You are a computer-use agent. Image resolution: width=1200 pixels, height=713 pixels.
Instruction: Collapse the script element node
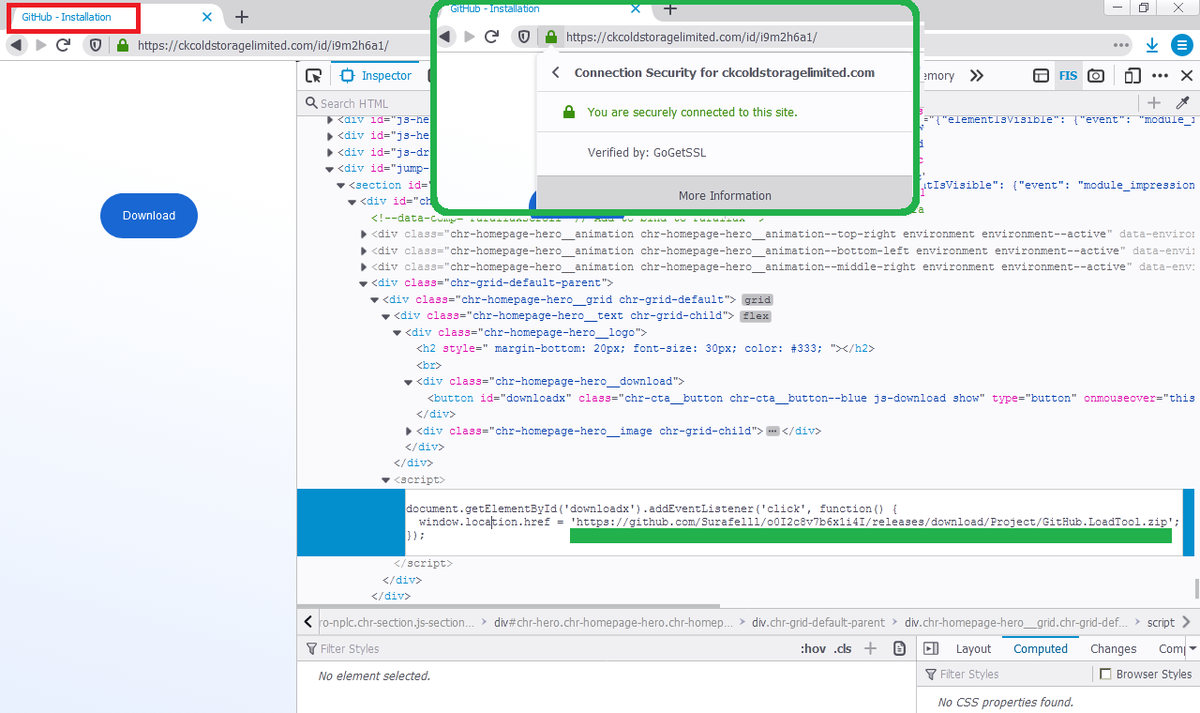pyautogui.click(x=386, y=480)
